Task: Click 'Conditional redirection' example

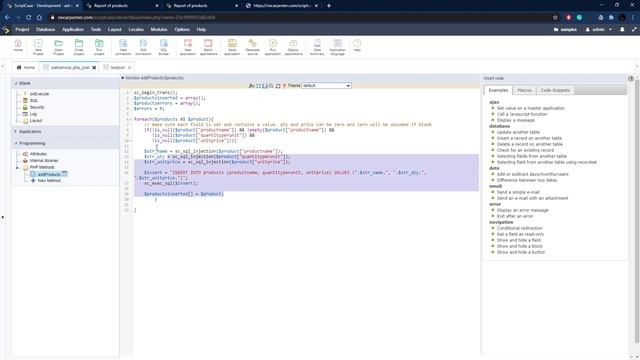Action: pyautogui.click(x=520, y=228)
